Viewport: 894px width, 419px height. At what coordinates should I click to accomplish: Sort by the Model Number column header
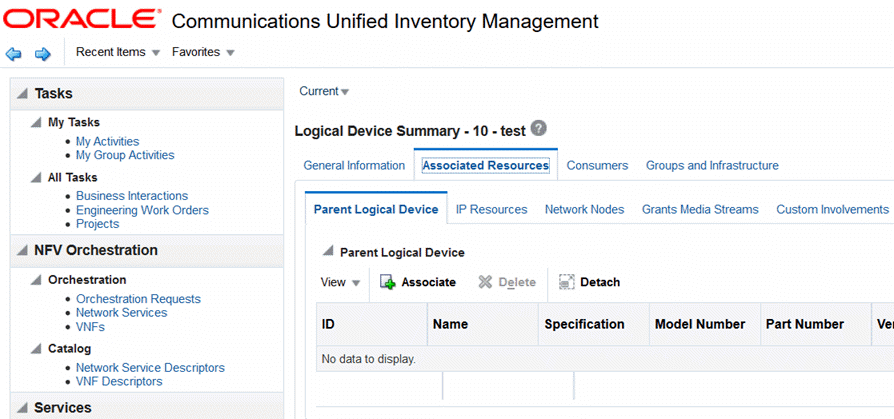coord(705,324)
